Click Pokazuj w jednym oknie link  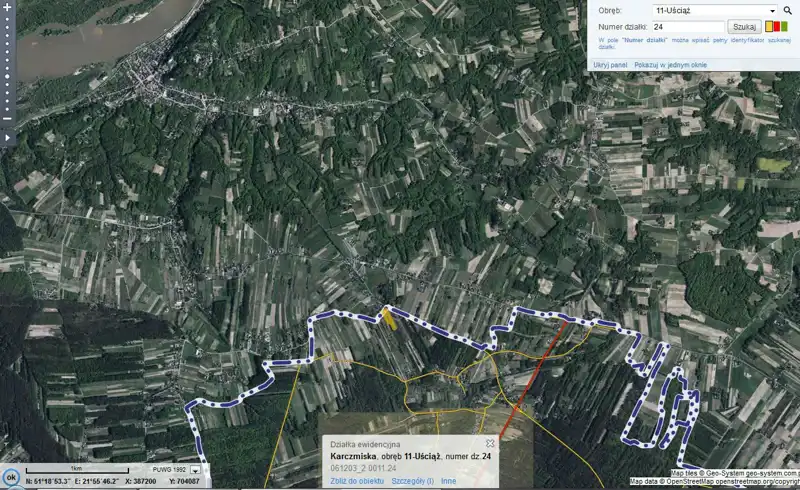tap(670, 65)
